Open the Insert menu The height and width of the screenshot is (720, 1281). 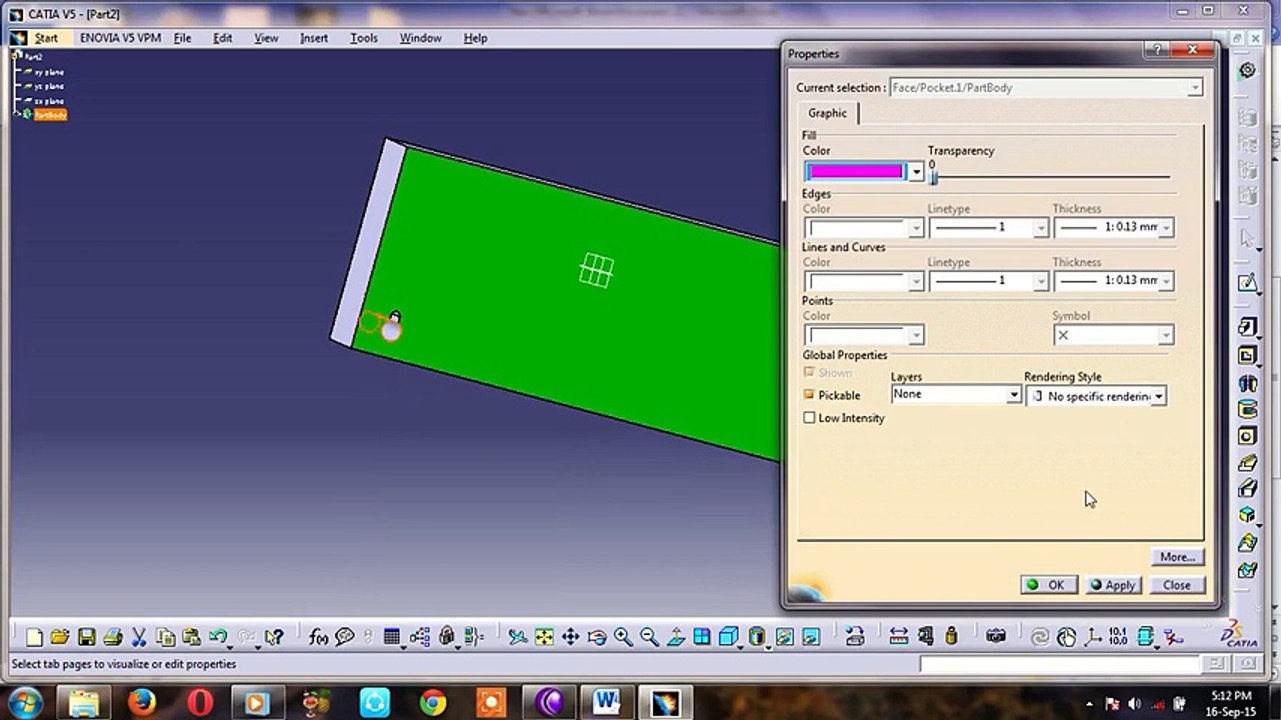[314, 38]
